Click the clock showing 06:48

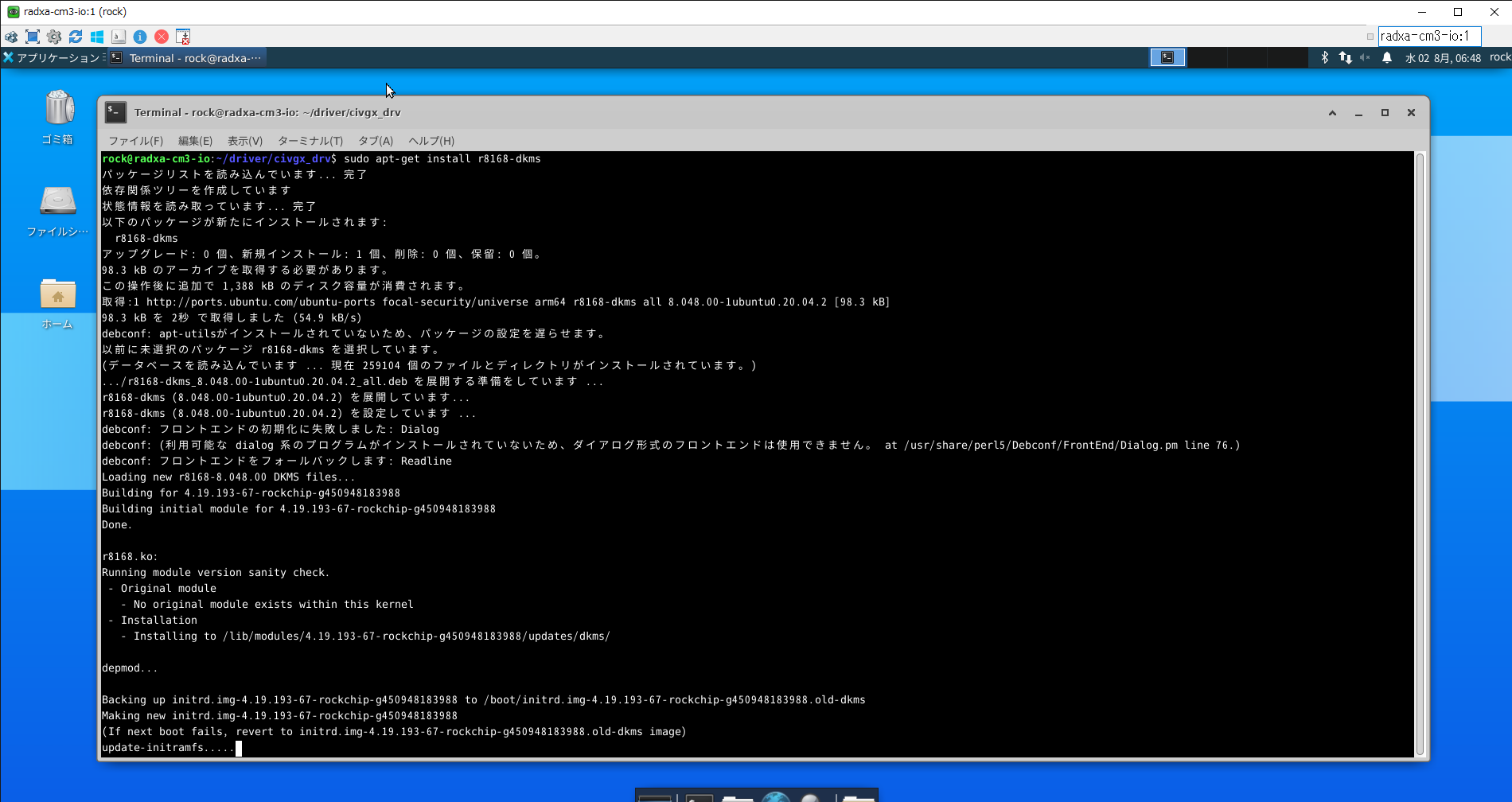tap(1443, 58)
